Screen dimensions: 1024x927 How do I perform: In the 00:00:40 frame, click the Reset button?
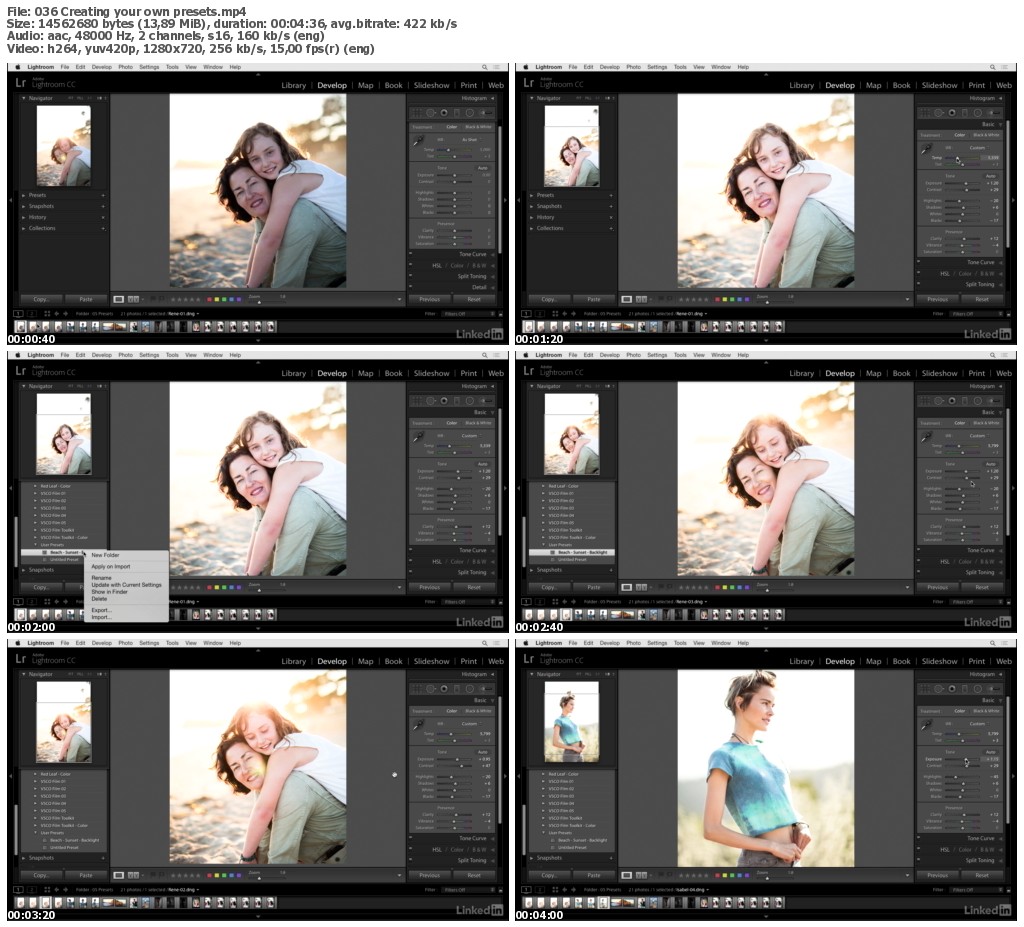[x=474, y=299]
